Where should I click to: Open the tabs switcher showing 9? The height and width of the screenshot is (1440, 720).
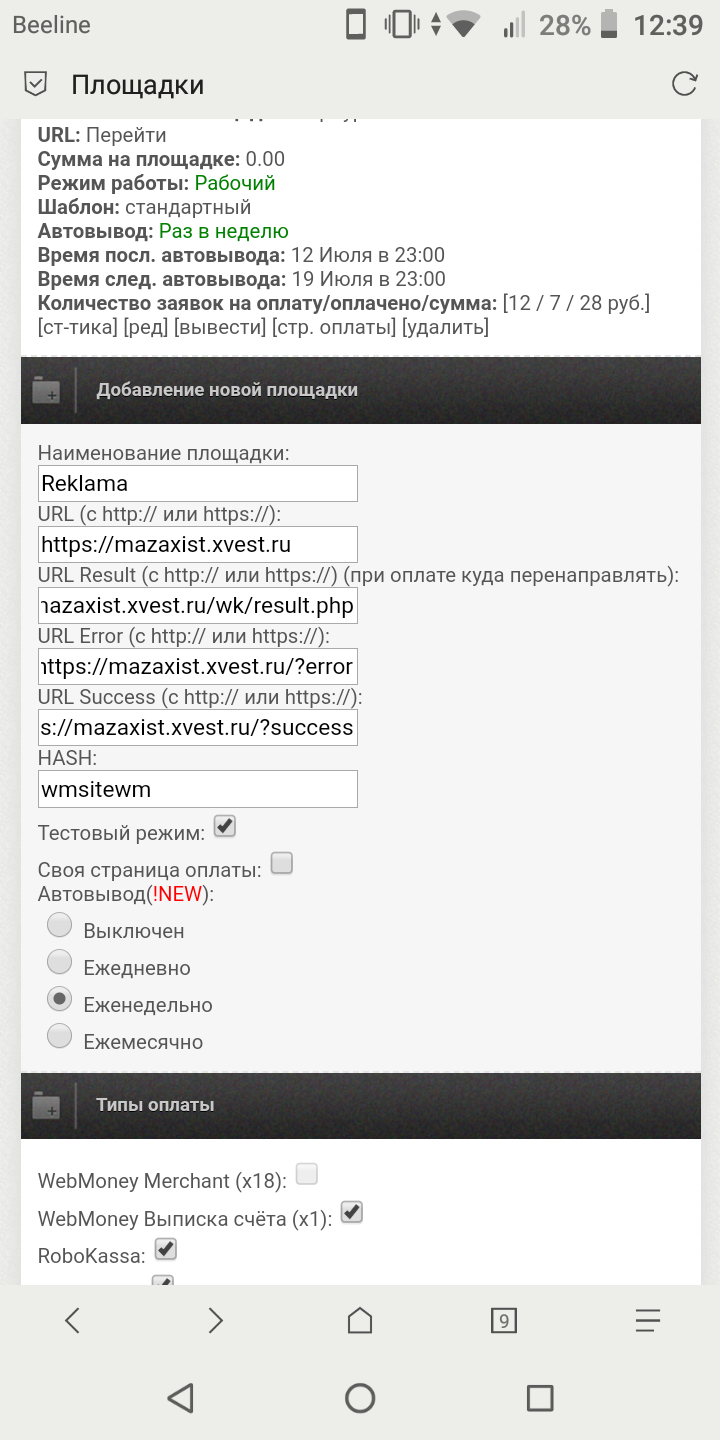(x=503, y=1321)
